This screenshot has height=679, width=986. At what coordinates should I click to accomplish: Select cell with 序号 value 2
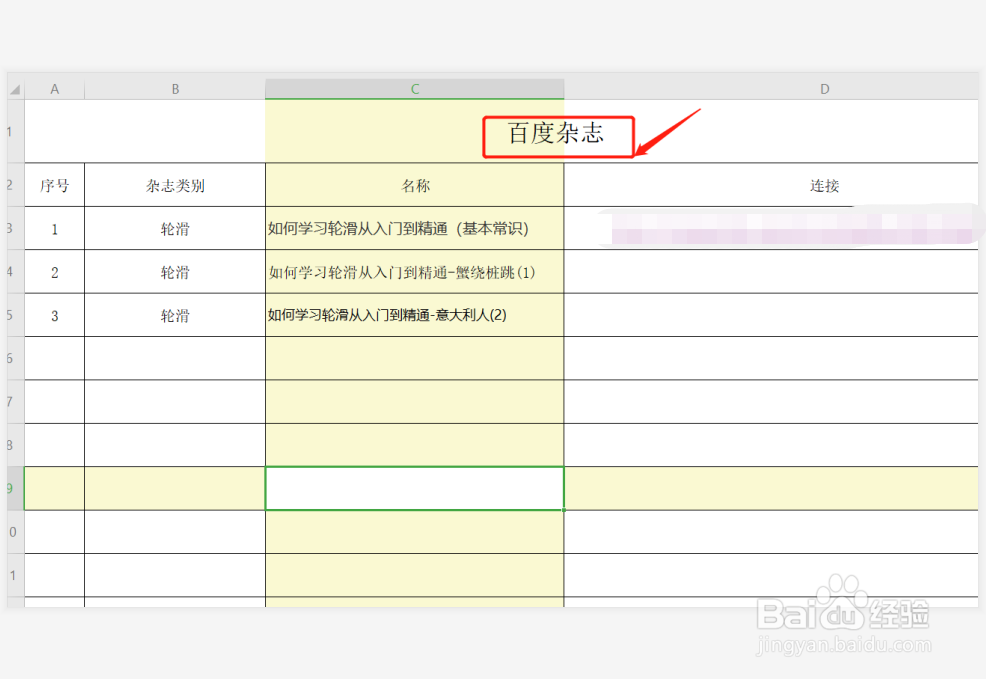pyautogui.click(x=55, y=272)
